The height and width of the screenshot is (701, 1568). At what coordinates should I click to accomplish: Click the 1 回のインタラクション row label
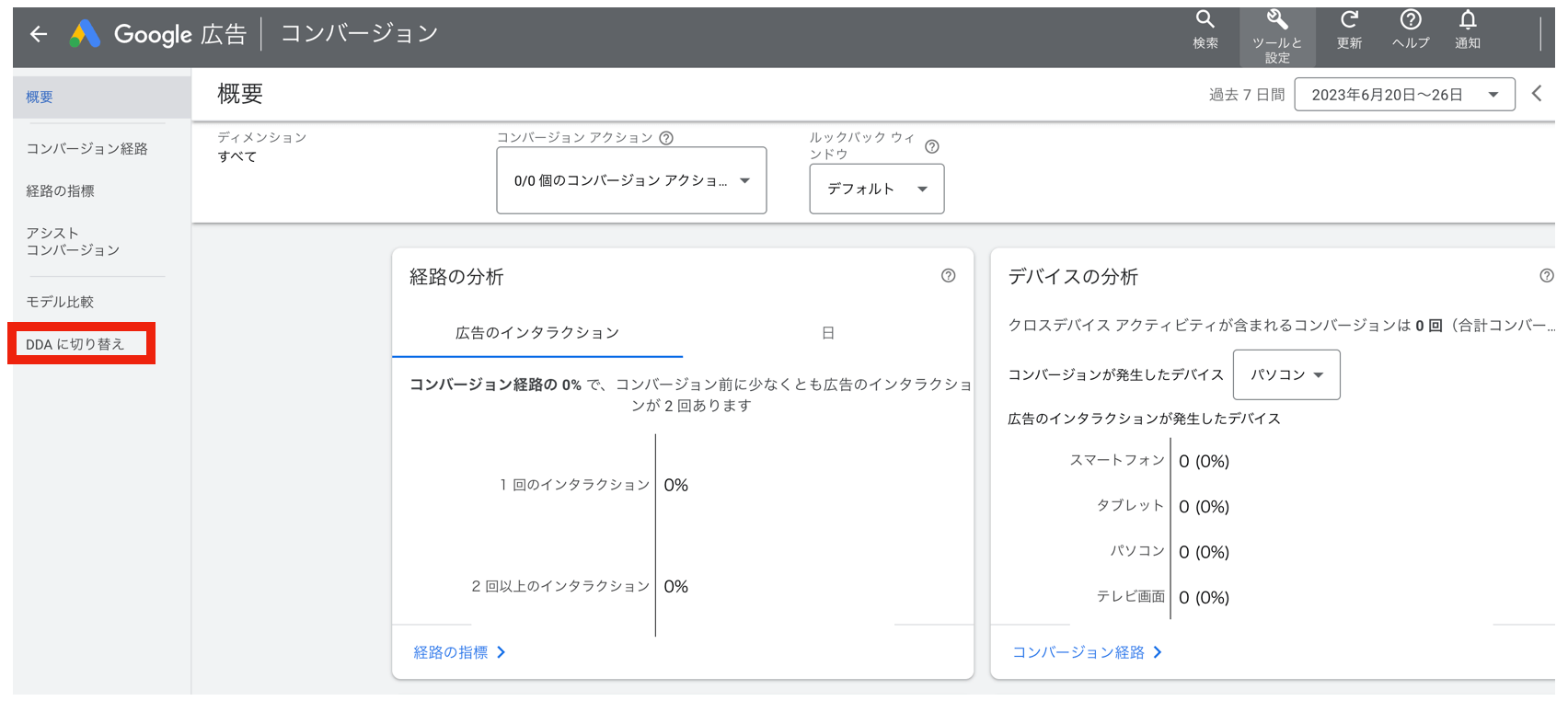click(x=575, y=485)
